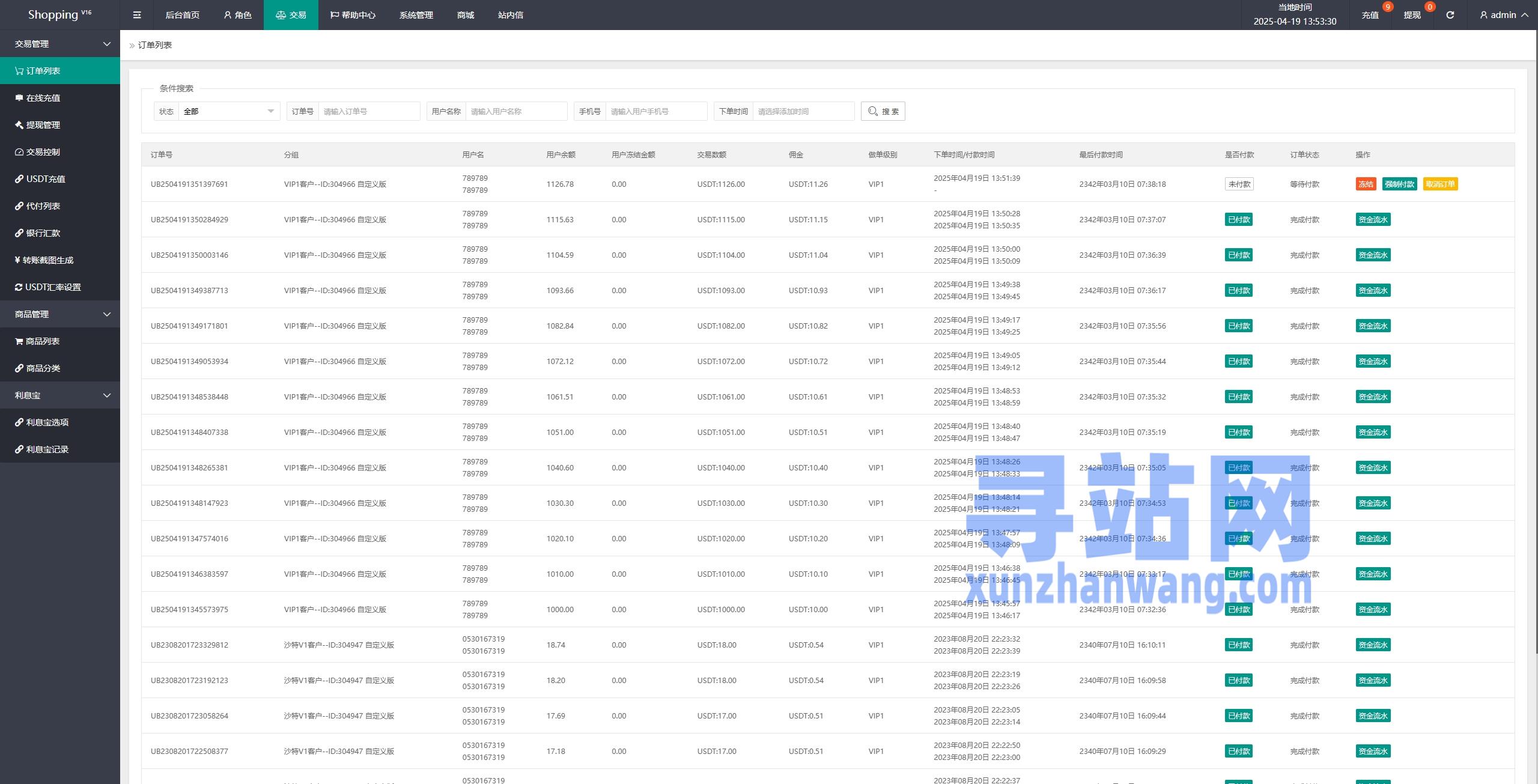Open the 系统管理 top menu
This screenshot has height=784, width=1538.
point(416,15)
